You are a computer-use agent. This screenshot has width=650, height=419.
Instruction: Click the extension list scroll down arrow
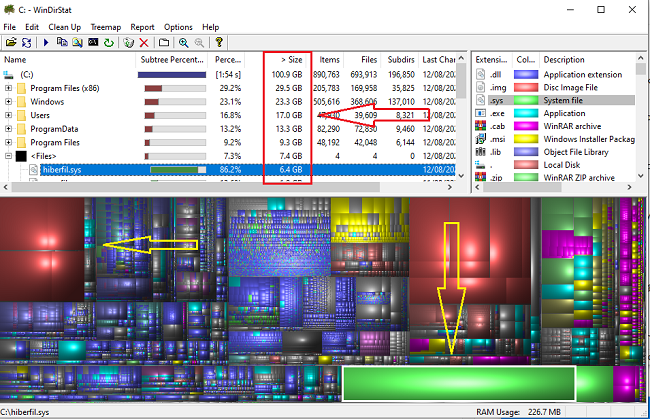pos(640,176)
